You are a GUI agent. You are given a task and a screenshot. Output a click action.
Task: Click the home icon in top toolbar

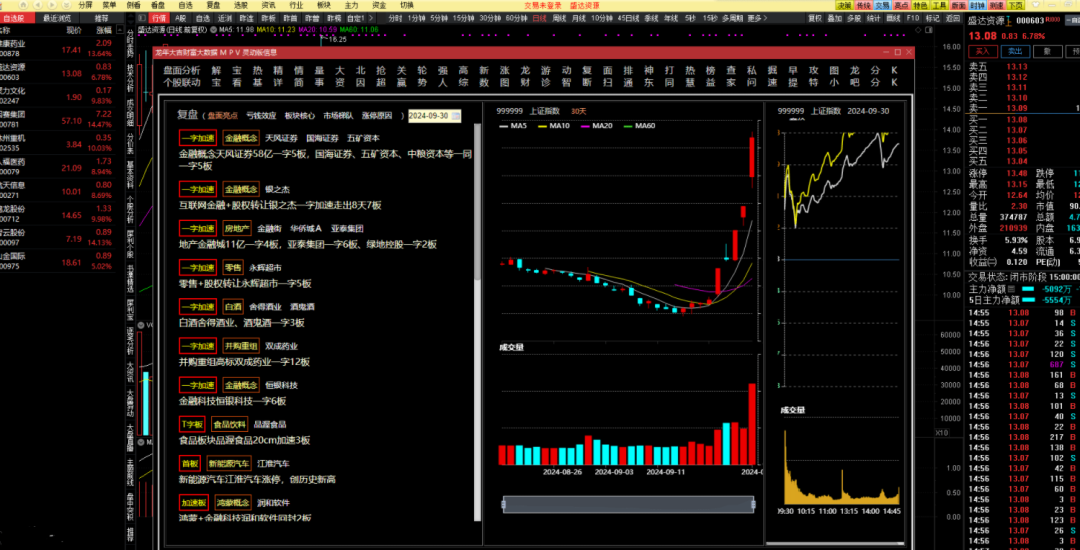23,5
